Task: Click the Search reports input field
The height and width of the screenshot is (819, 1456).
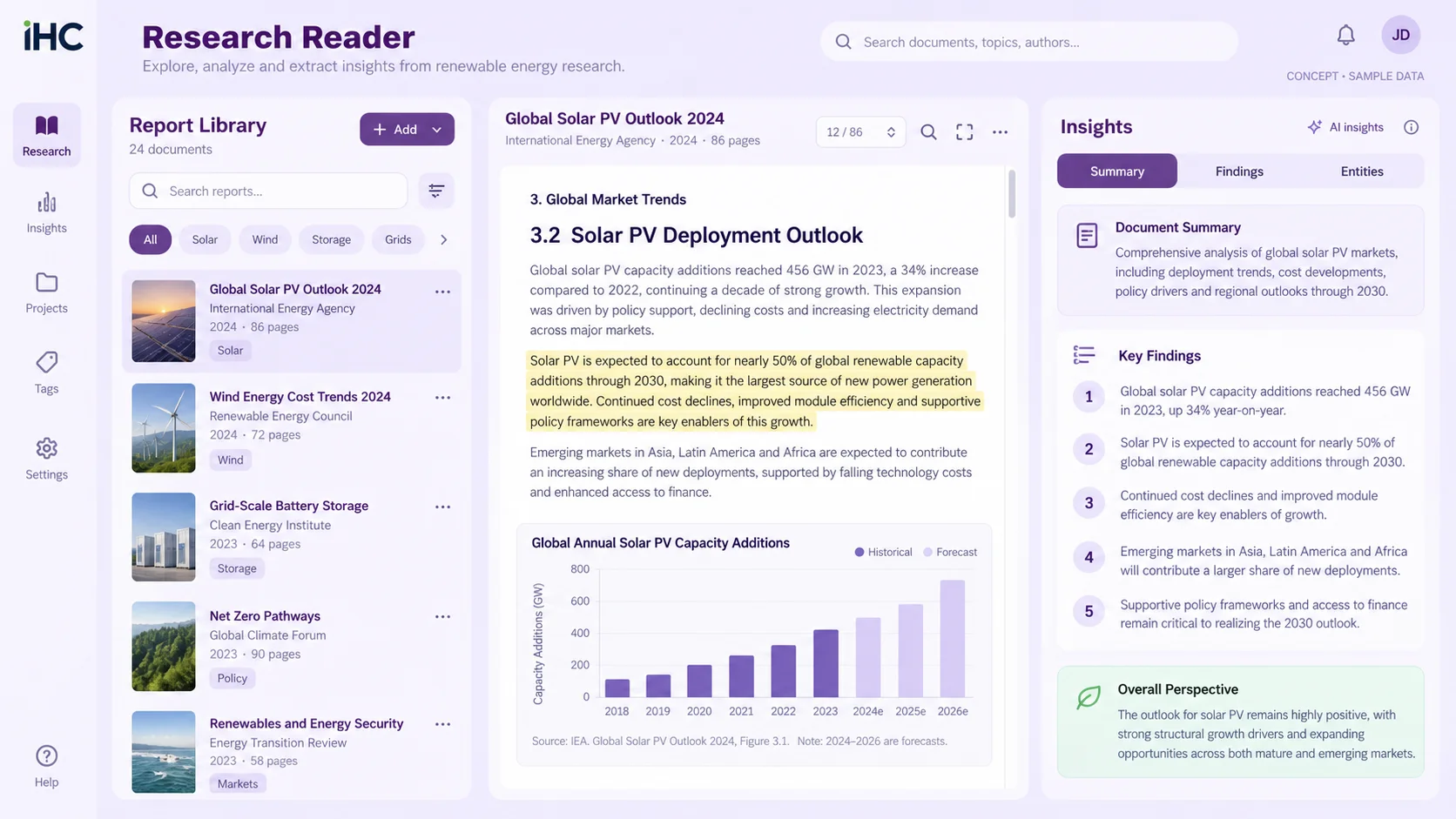Action: [x=268, y=191]
